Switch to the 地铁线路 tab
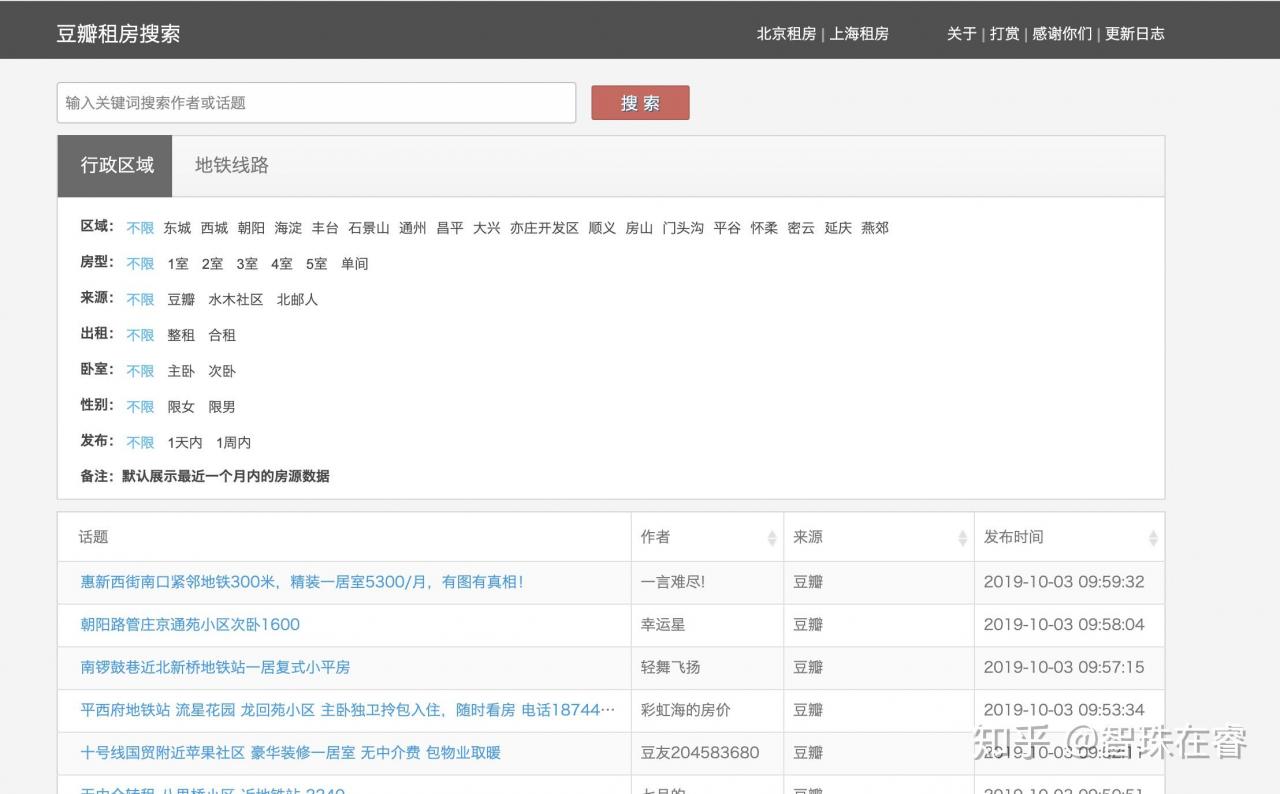The height and width of the screenshot is (794, 1280). 232,165
